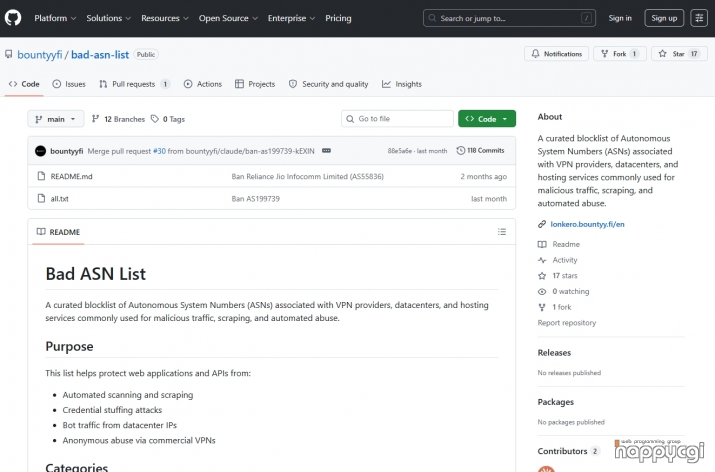Image resolution: width=715 pixels, height=472 pixels.
Task: Click the Notifications bell button
Action: (556, 54)
